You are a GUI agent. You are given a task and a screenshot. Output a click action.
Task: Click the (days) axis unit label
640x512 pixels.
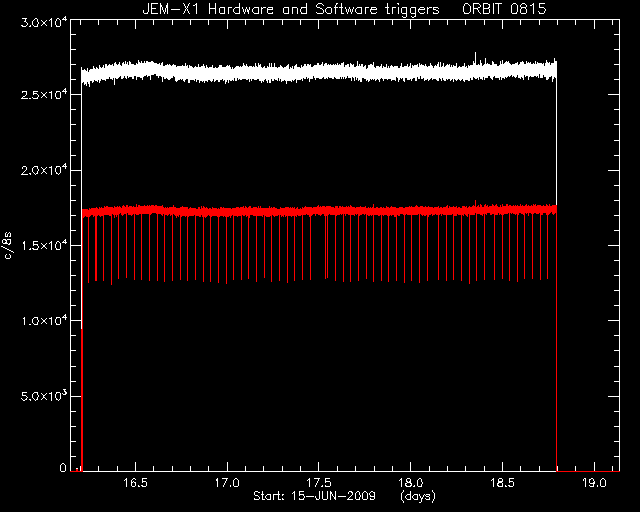418,496
